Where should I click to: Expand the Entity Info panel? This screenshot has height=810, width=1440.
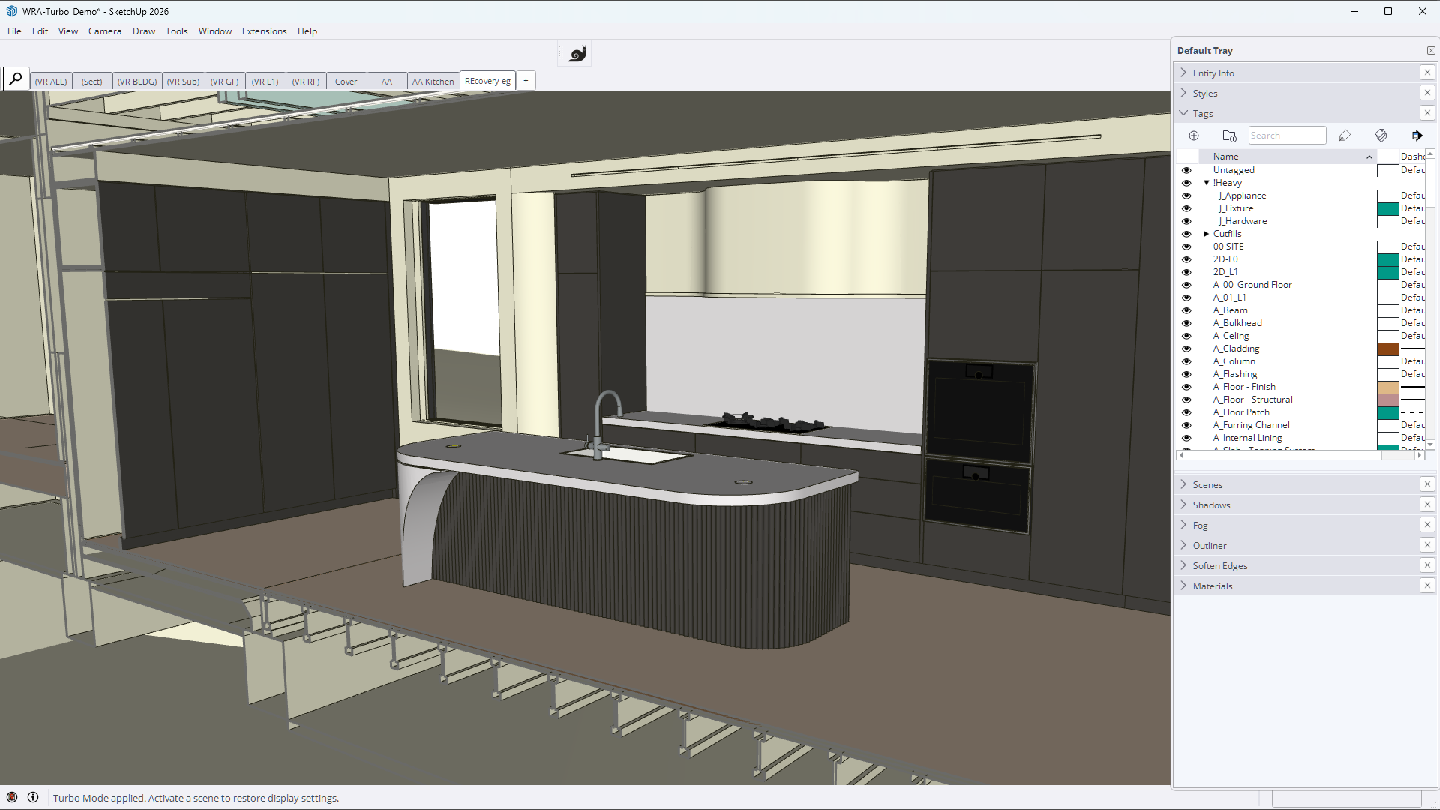pyautogui.click(x=1184, y=73)
